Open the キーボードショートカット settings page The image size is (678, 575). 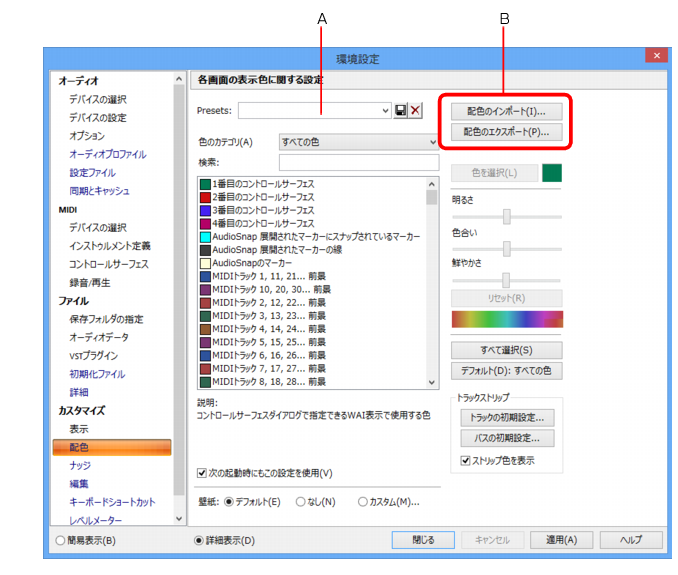point(112,502)
